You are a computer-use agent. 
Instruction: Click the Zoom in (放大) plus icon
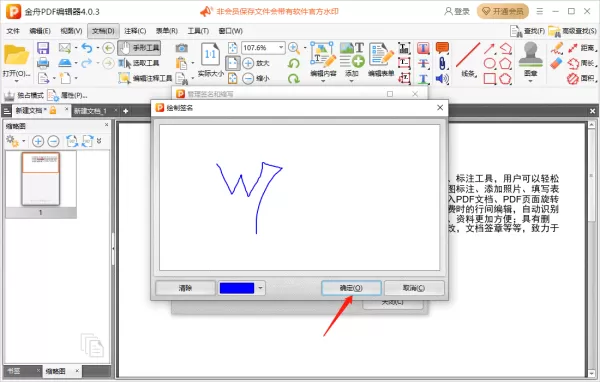(248, 63)
